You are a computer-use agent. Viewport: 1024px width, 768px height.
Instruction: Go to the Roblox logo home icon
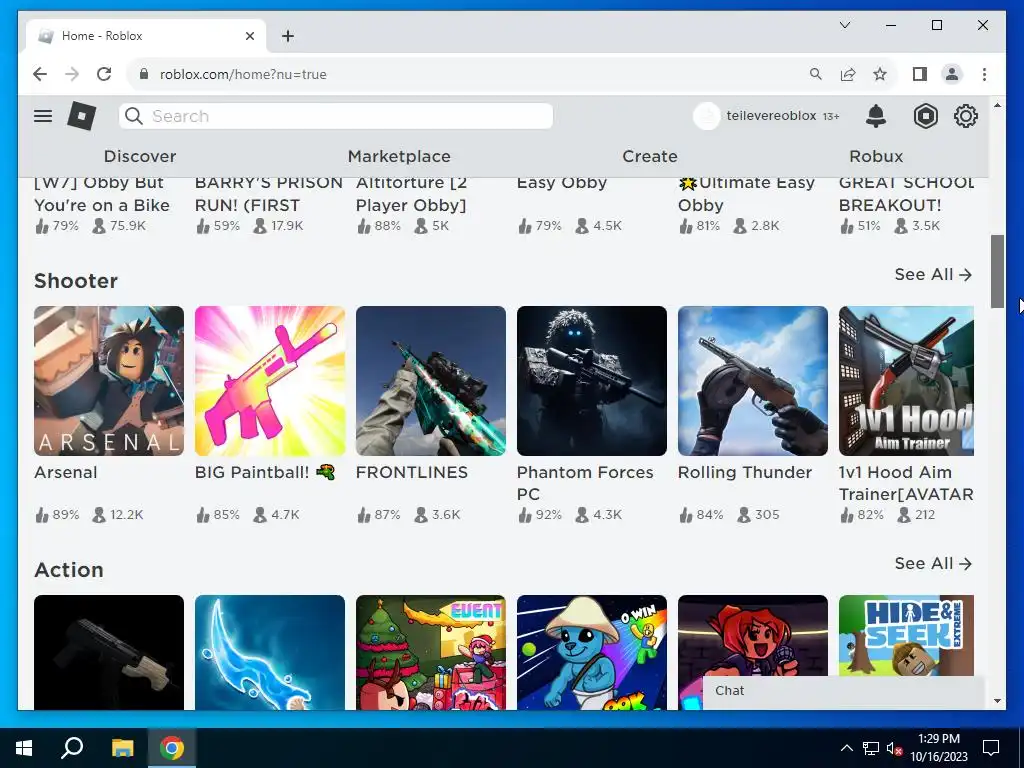tap(82, 116)
